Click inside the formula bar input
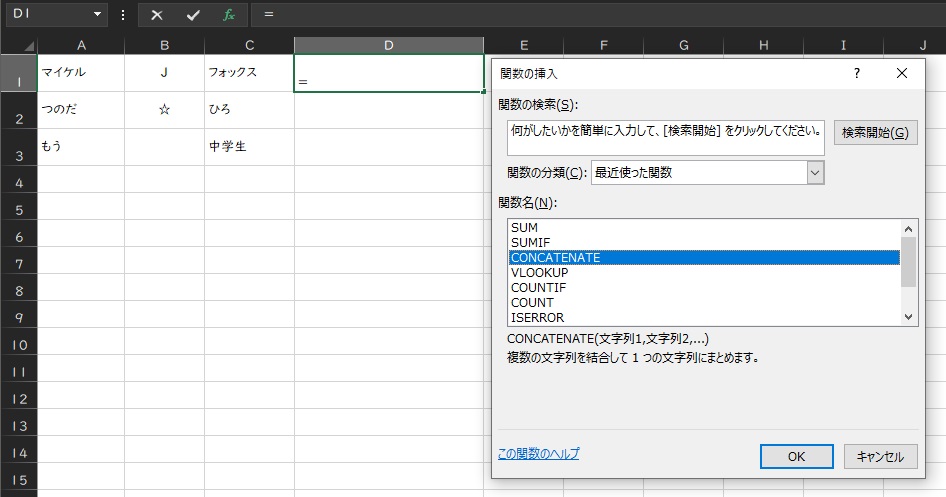 click(x=598, y=14)
